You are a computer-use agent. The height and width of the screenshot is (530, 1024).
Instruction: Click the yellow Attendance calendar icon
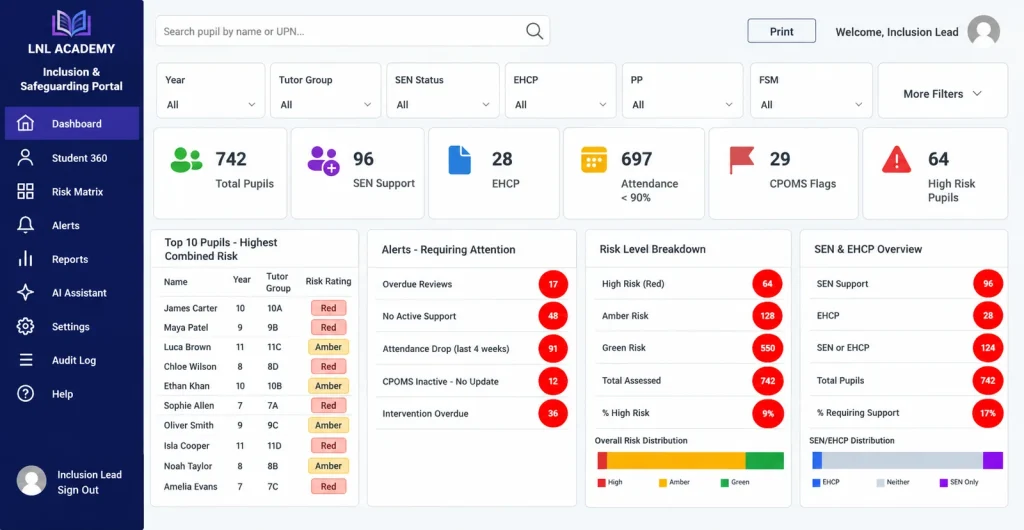click(594, 160)
